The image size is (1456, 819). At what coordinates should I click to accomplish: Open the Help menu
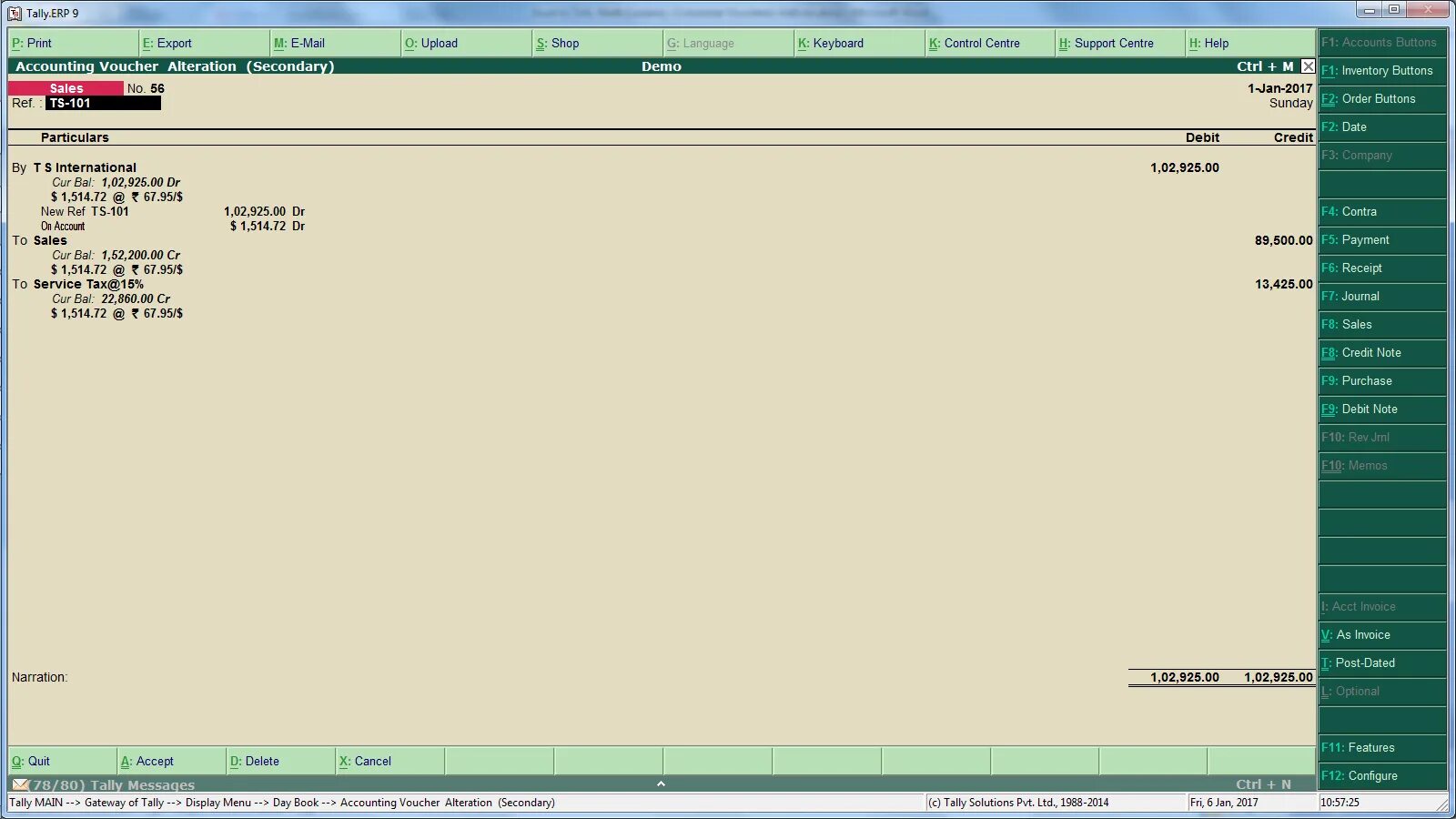click(x=1251, y=43)
